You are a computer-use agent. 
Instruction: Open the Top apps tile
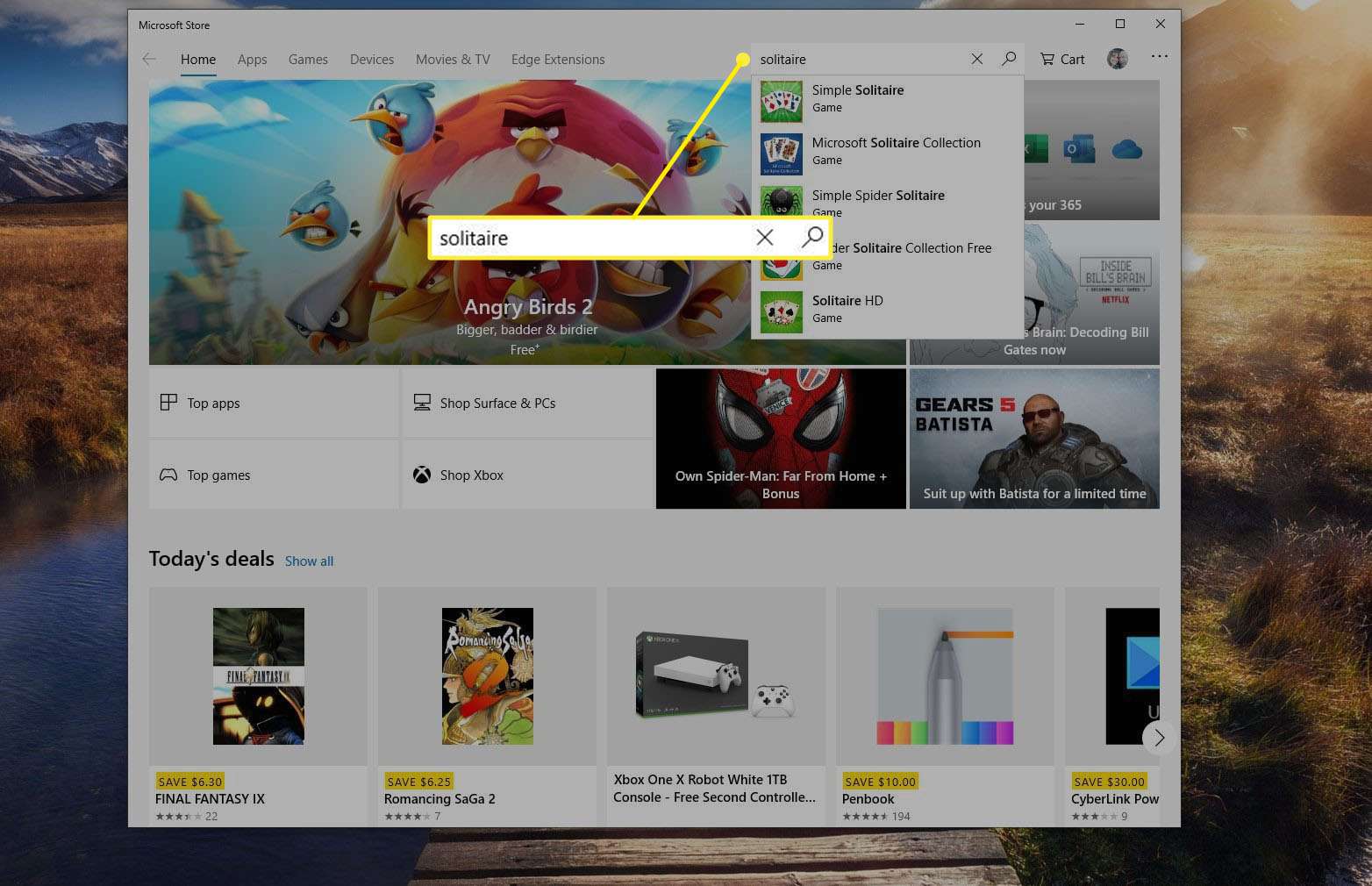pos(274,403)
